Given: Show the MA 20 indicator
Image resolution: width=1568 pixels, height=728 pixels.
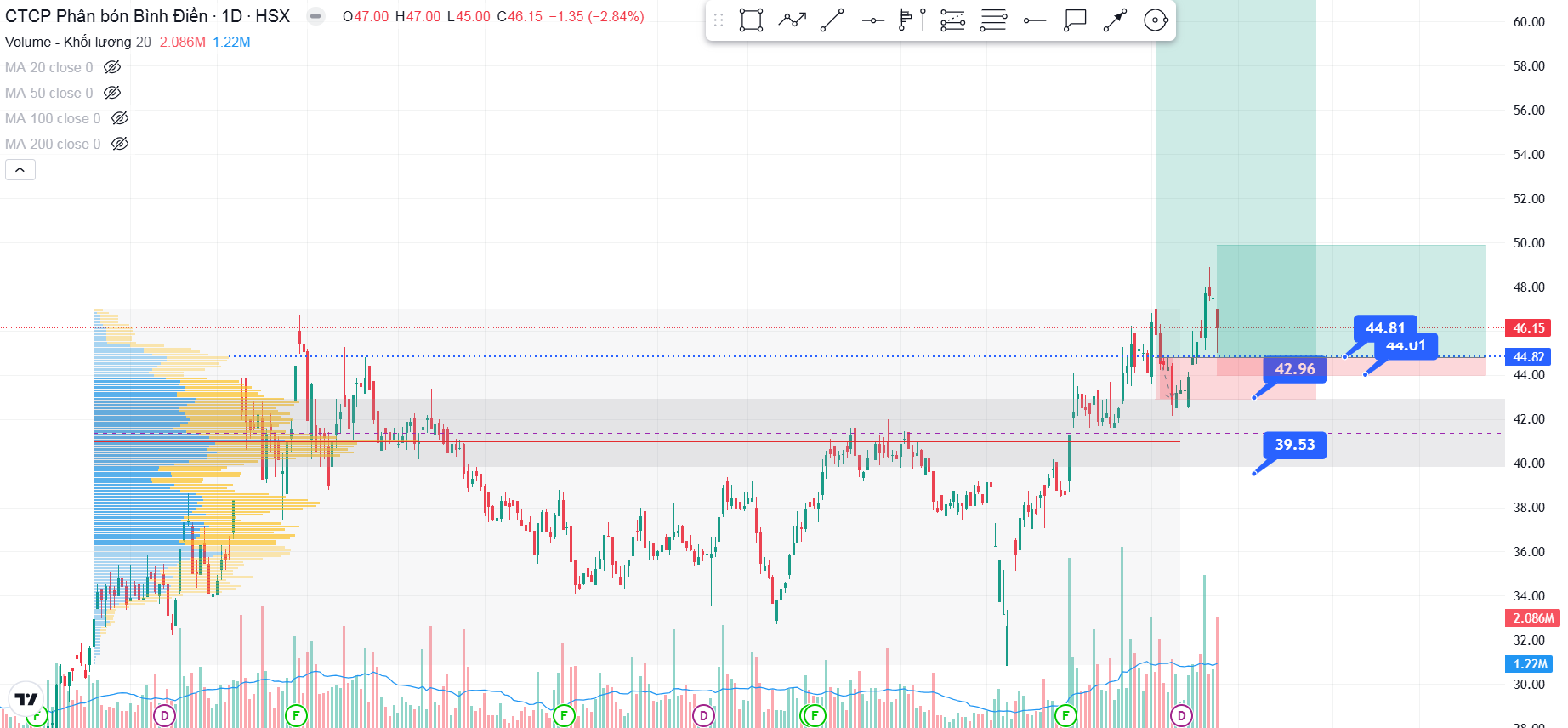Looking at the screenshot, I should (112, 67).
